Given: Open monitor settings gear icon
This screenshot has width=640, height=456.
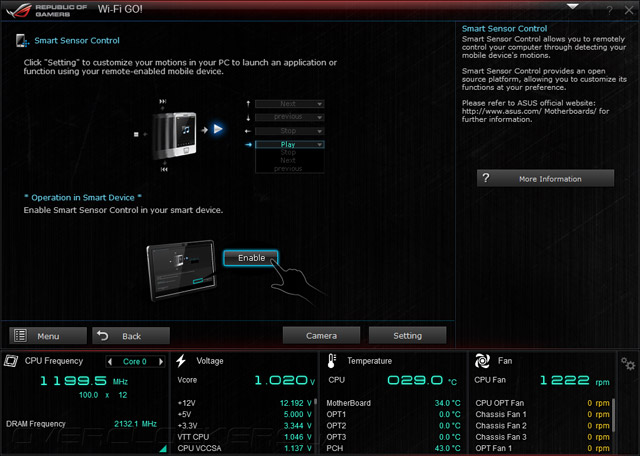Looking at the screenshot, I should click(x=628, y=363).
